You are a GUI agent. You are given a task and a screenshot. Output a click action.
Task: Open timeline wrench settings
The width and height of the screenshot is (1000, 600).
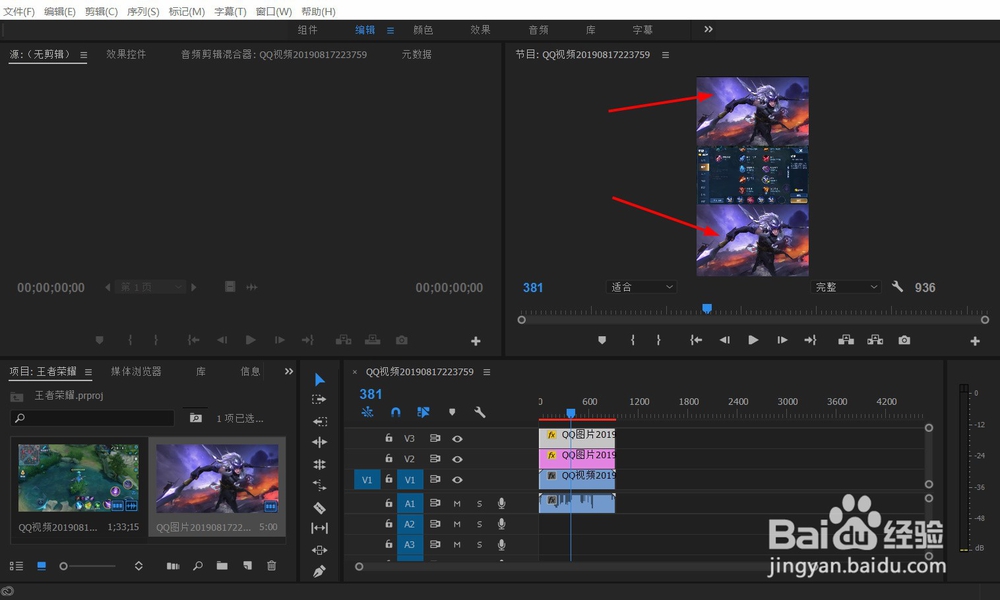(480, 413)
